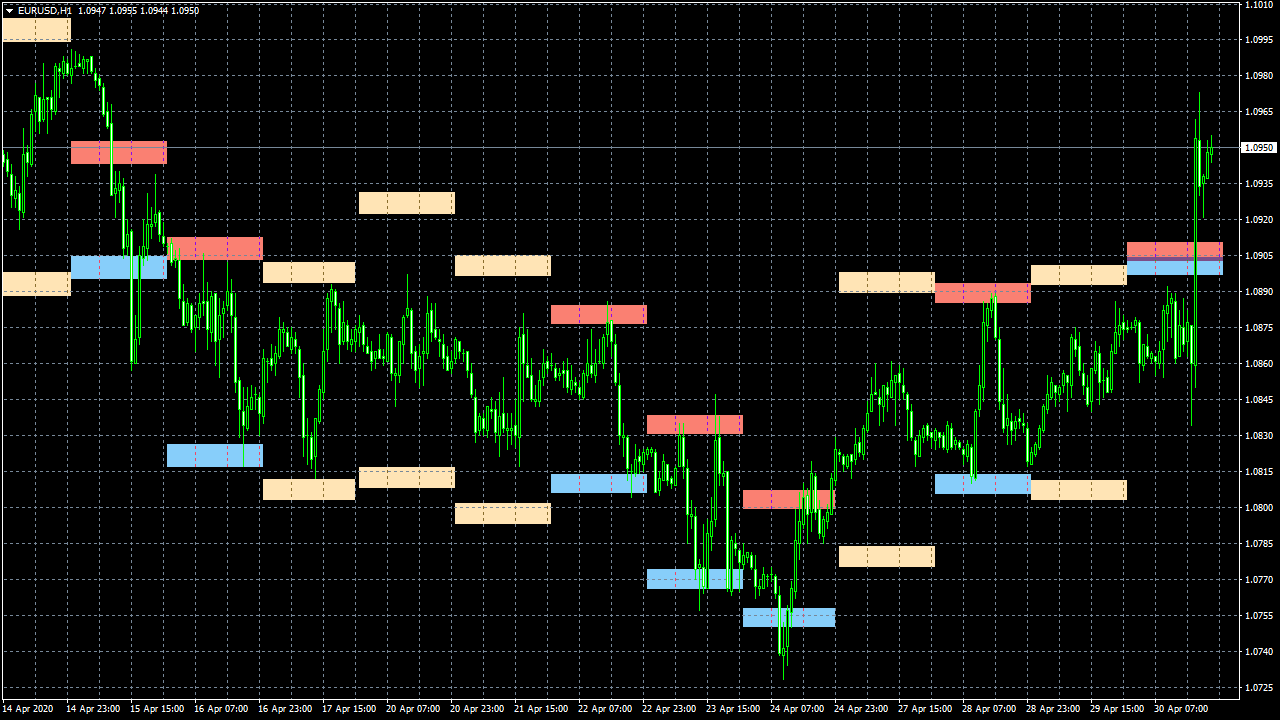
Task: Select the red rectangle near the 1.0950 level
Action: point(119,153)
